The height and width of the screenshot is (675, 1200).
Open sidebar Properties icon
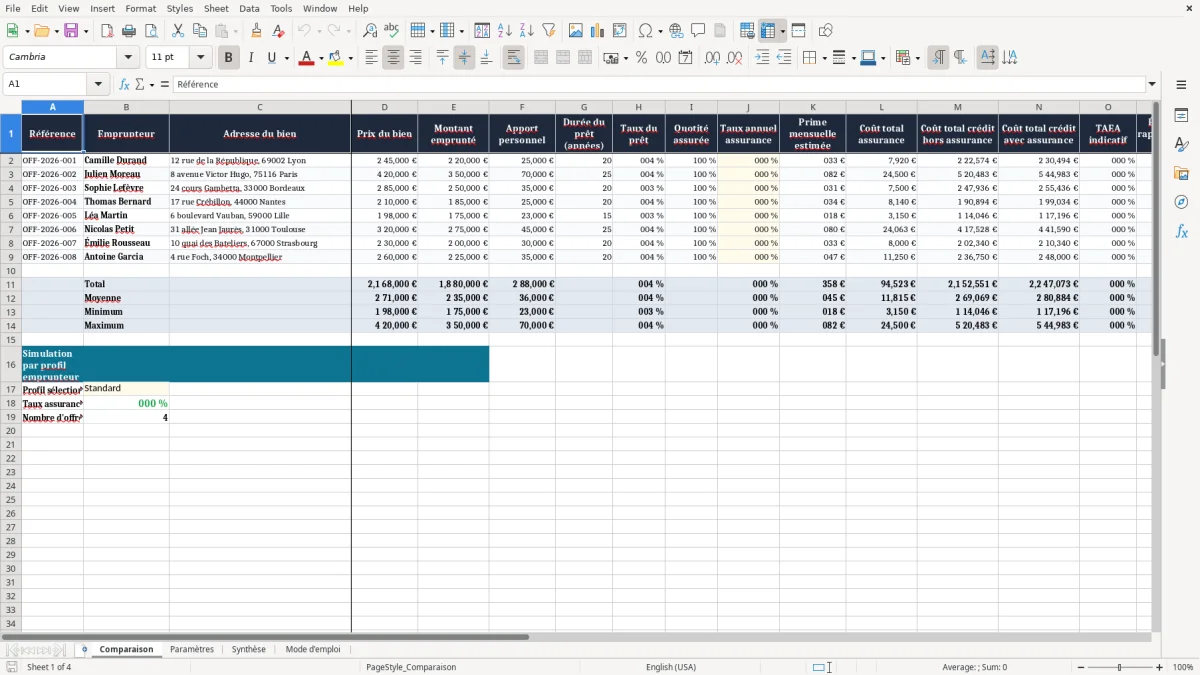coord(1181,116)
